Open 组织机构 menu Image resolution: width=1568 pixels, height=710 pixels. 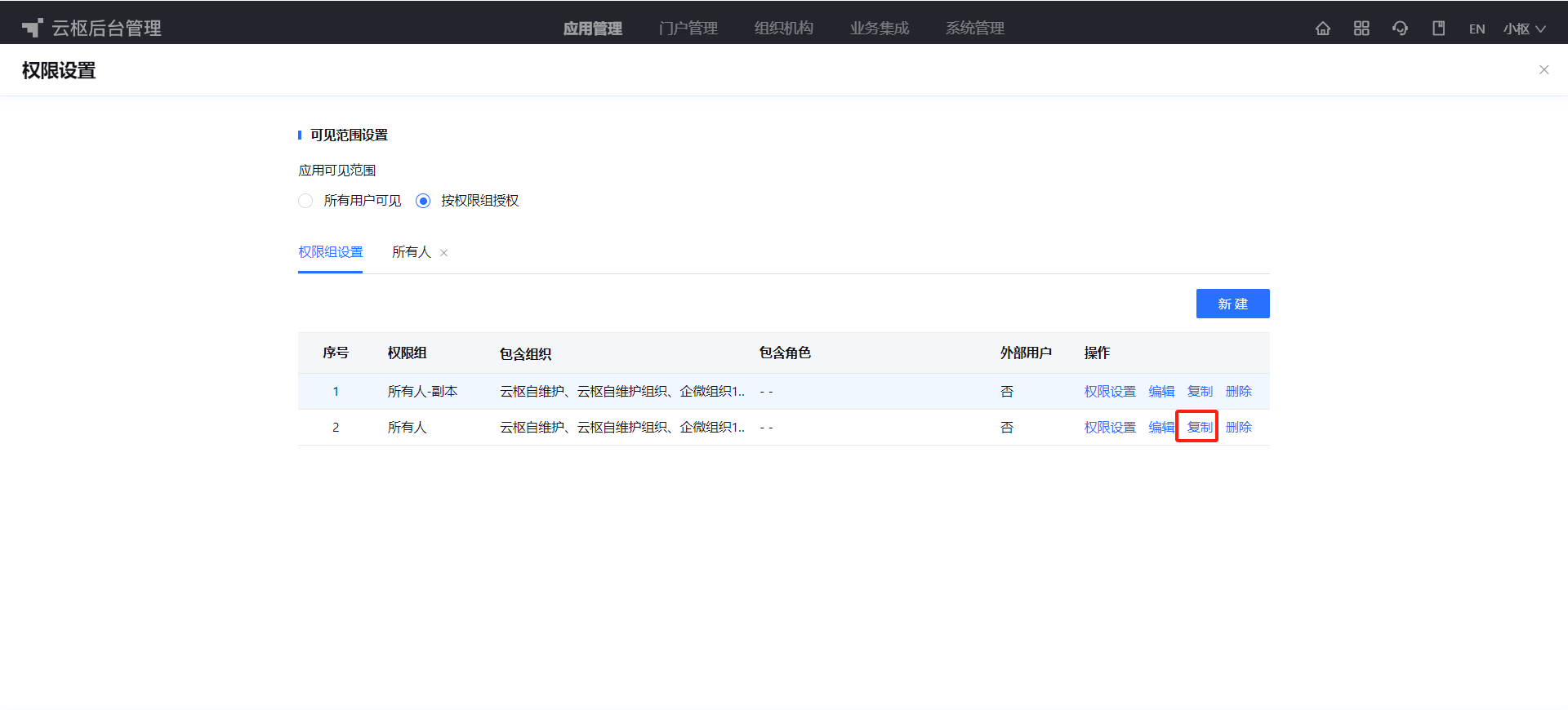pos(784,29)
